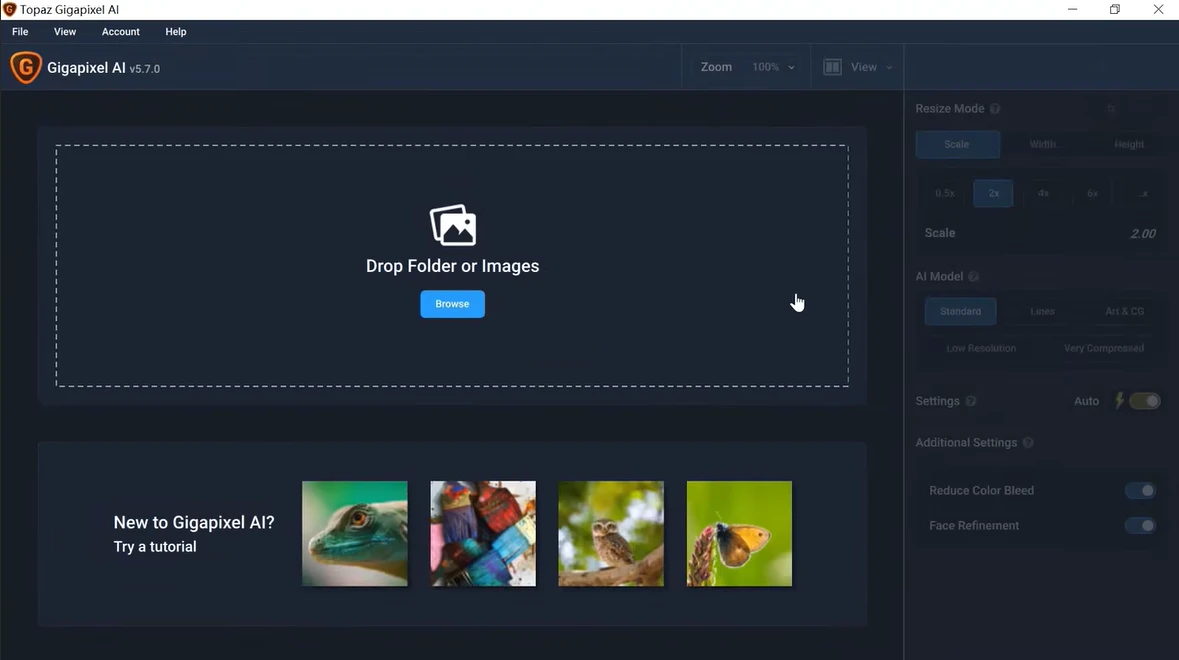Open the Account menu
This screenshot has height=660, width=1179.
pos(121,32)
